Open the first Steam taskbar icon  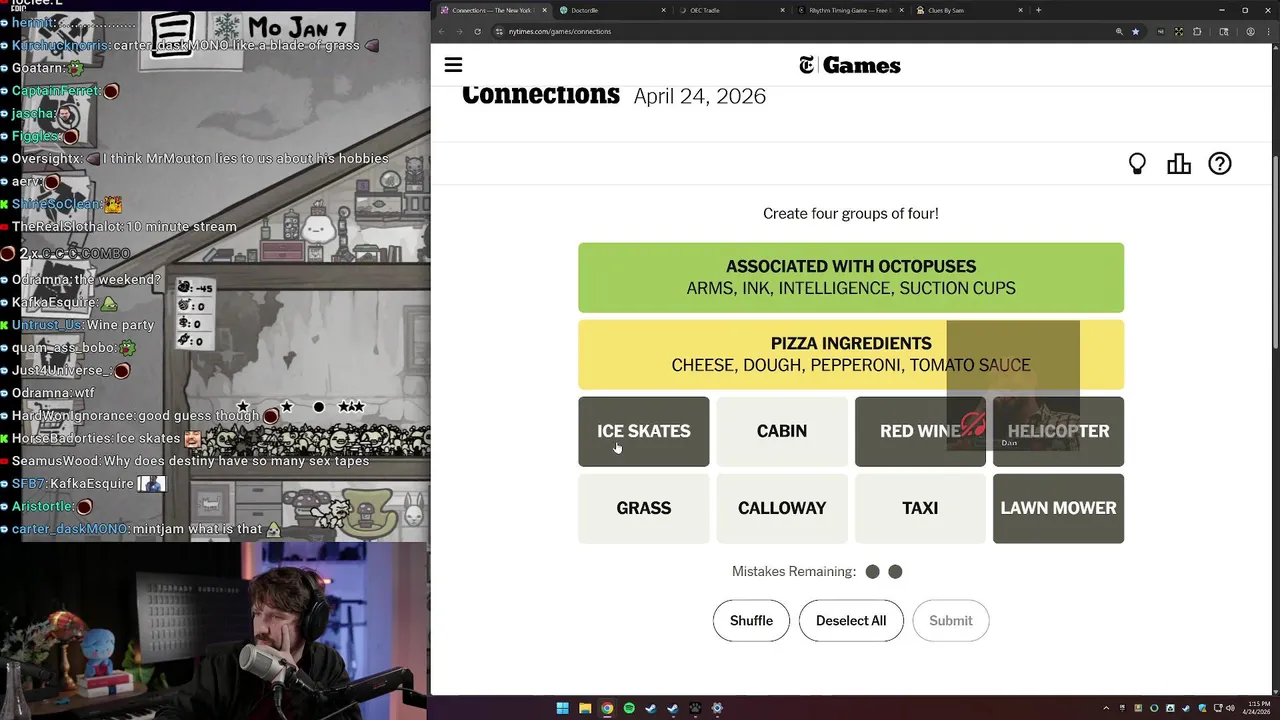point(651,708)
